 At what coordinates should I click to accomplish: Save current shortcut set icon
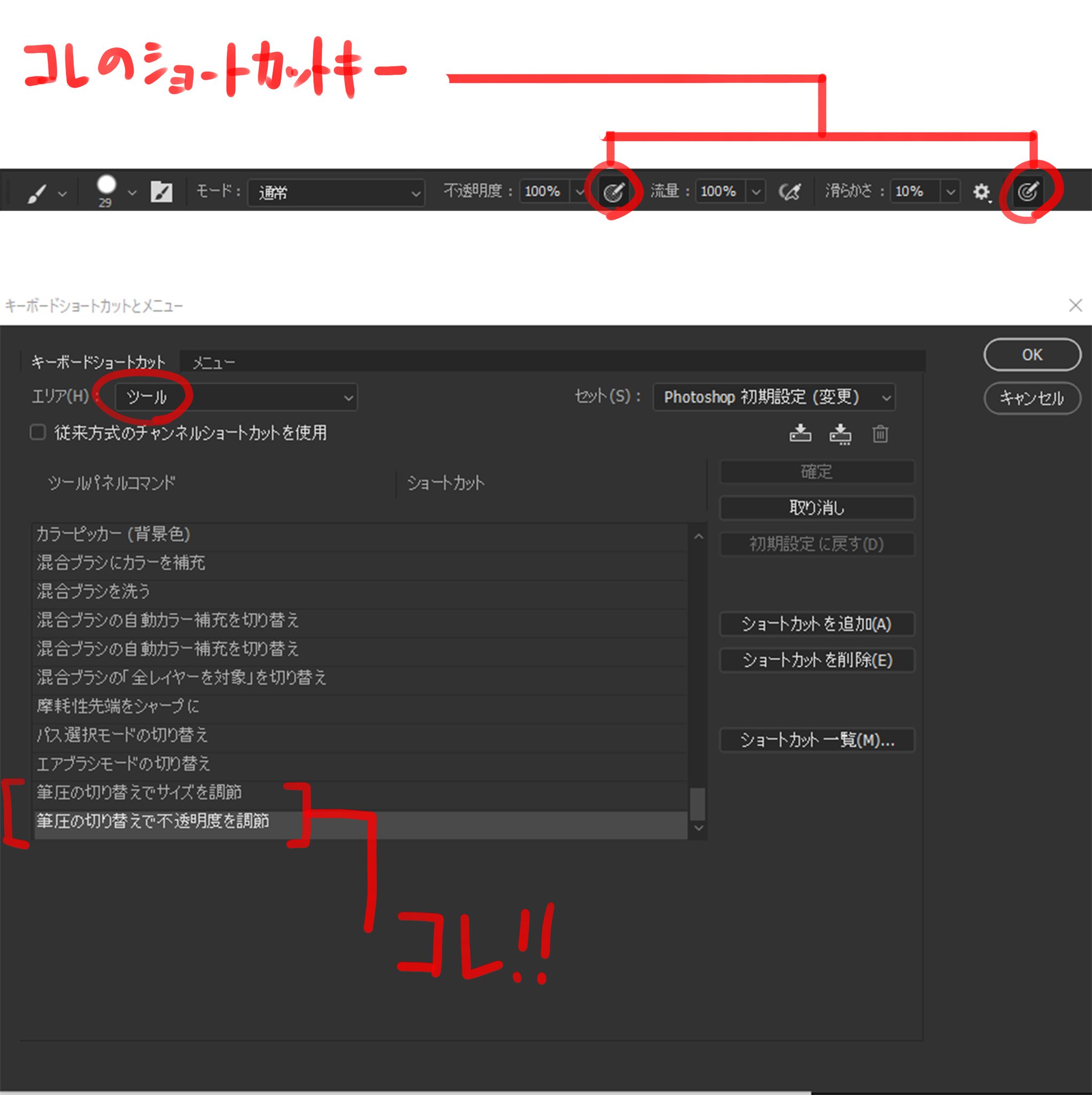tap(800, 434)
